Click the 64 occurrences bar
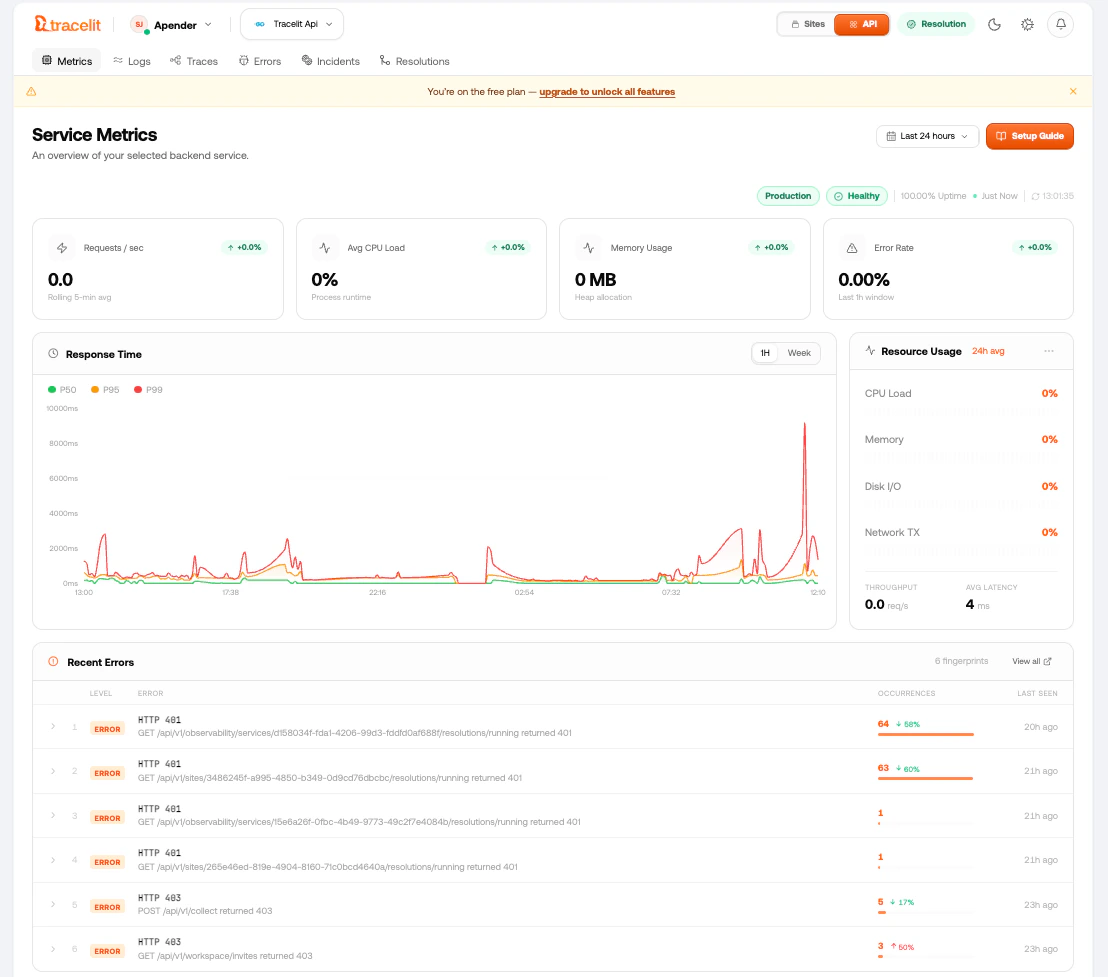Viewport: 1108px width, 977px height. click(x=926, y=735)
